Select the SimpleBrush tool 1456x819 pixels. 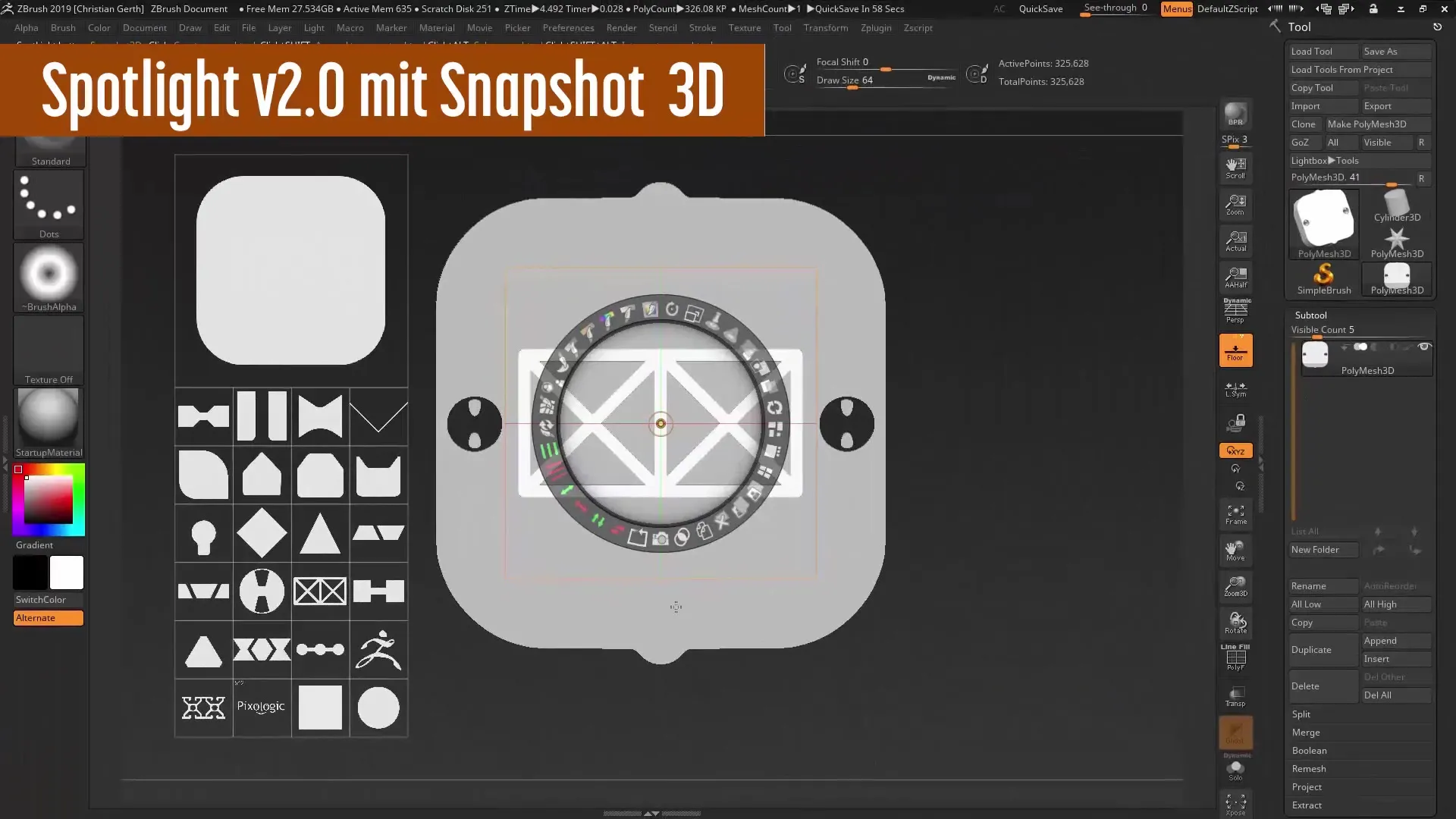point(1324,279)
